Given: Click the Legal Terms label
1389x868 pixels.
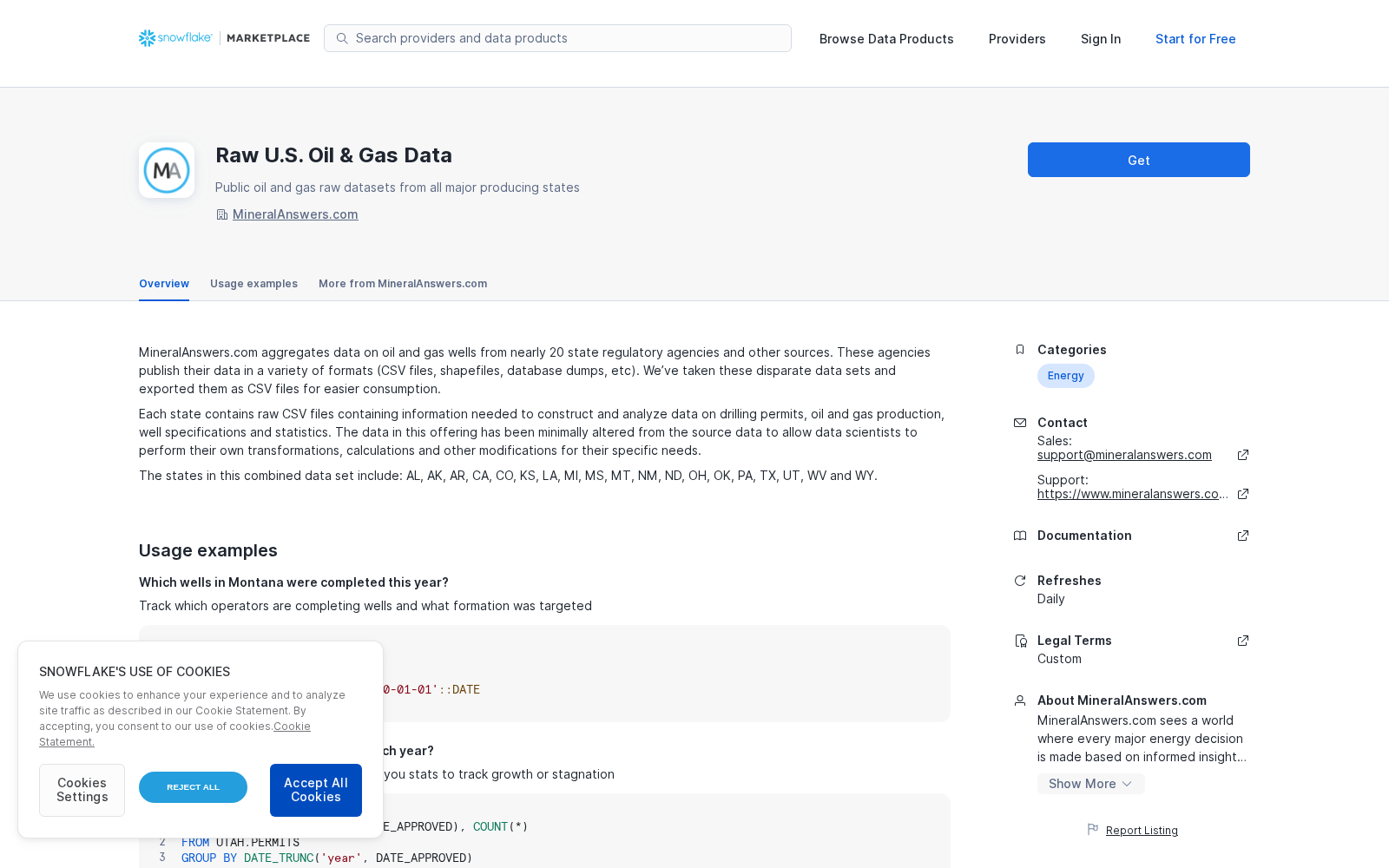Looking at the screenshot, I should pos(1075,641).
